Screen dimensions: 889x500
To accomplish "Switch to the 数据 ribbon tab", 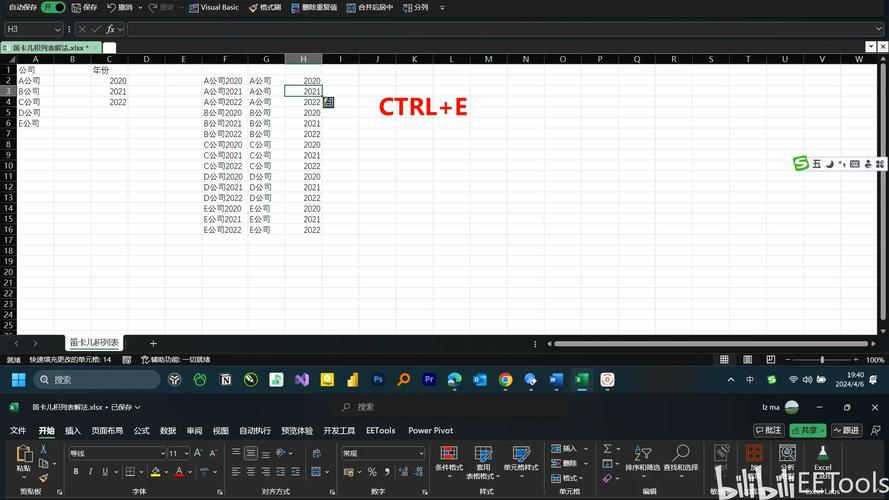I will point(168,431).
